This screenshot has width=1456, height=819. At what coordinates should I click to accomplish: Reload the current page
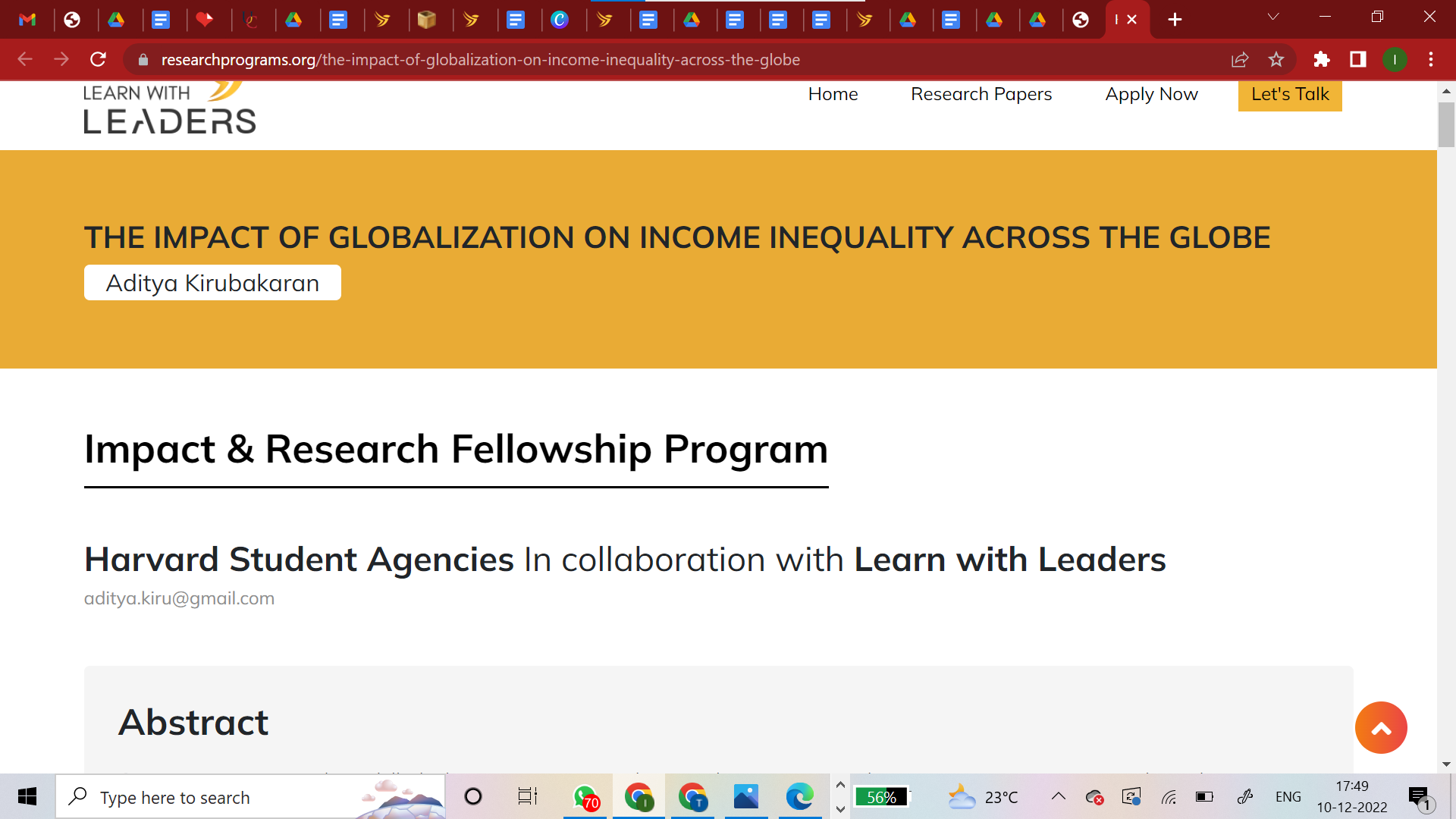[98, 59]
